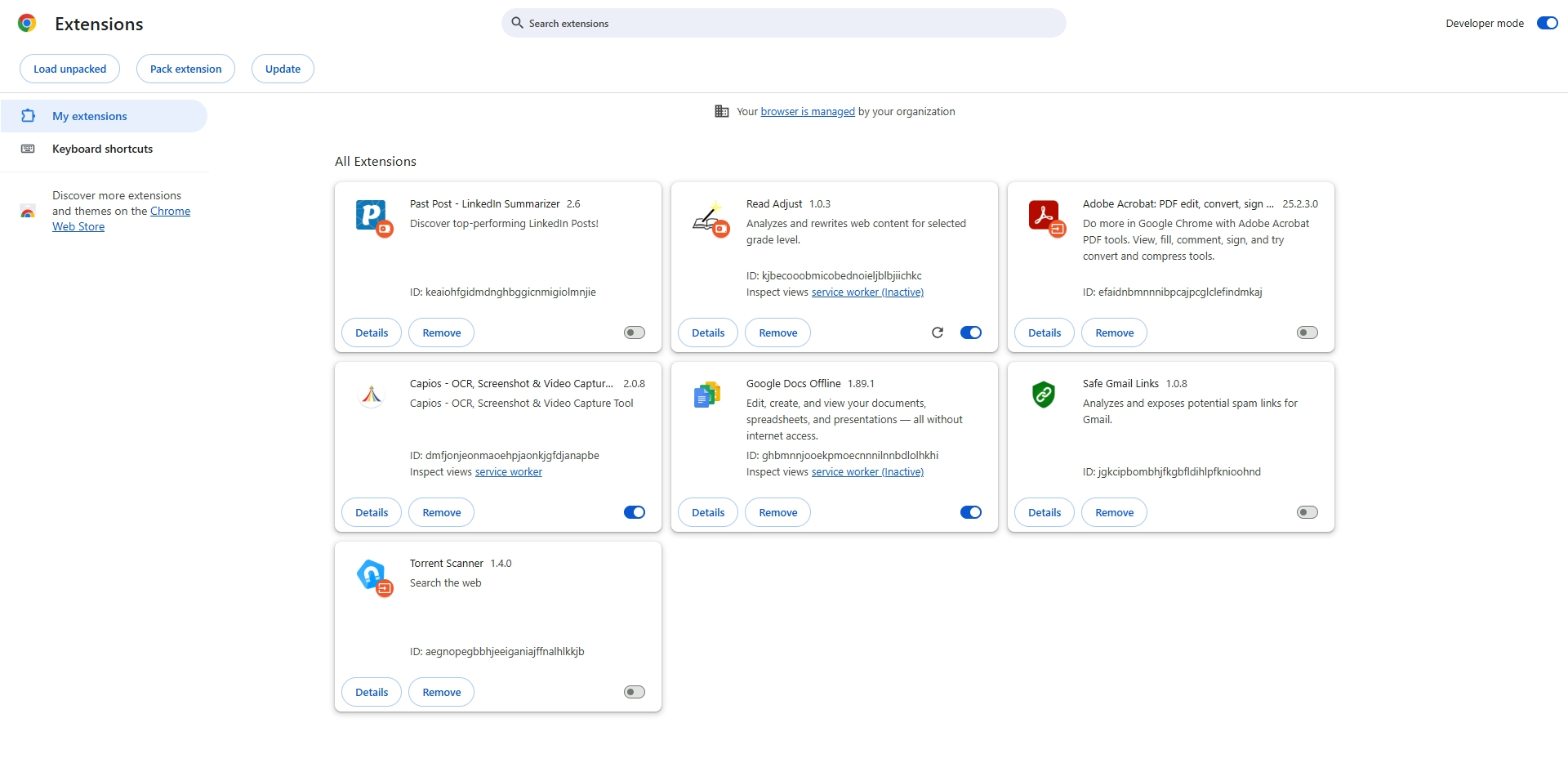Click Load unpacked button

[x=69, y=69]
